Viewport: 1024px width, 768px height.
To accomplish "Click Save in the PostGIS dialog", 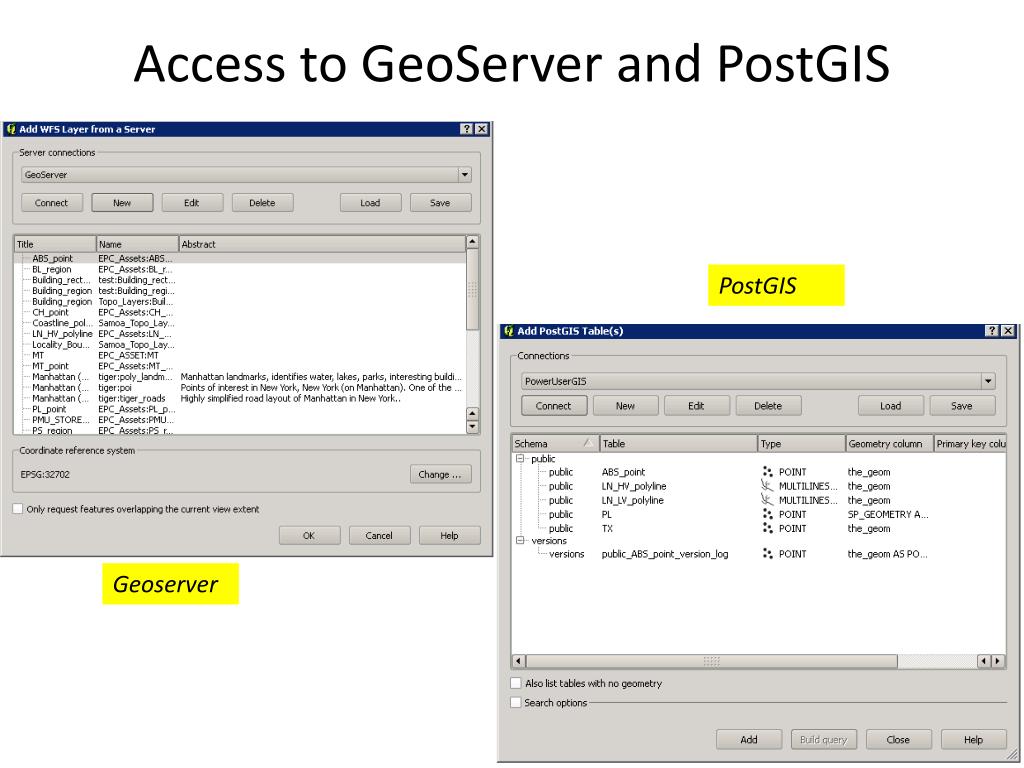I will coord(962,406).
